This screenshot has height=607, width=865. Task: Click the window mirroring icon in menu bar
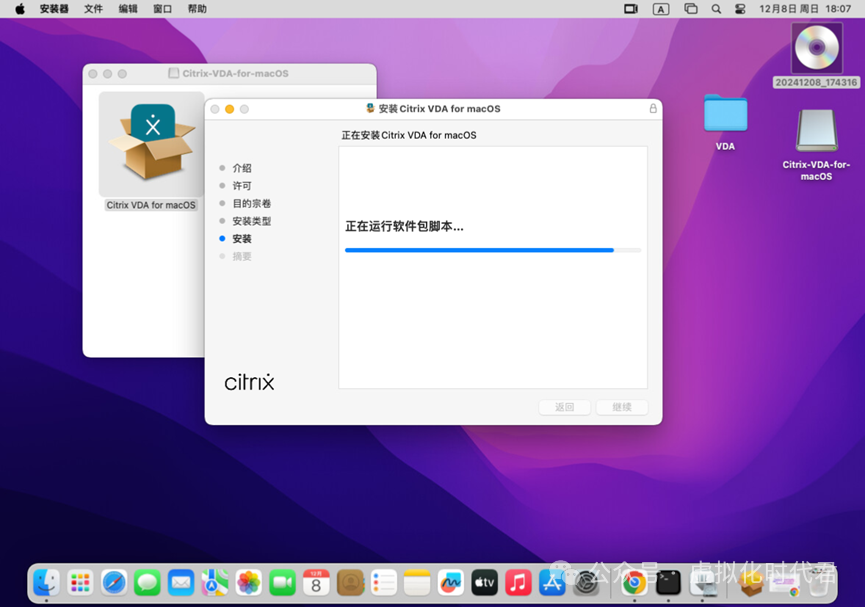[691, 9]
